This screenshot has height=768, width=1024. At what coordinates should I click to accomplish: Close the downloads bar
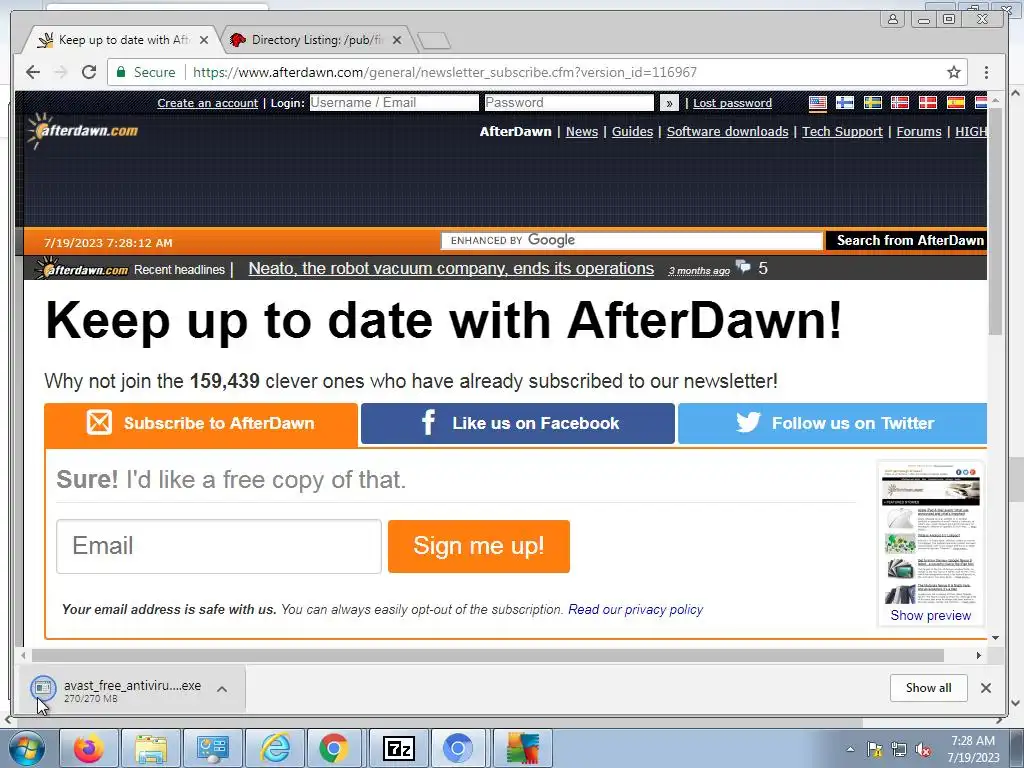click(x=985, y=688)
